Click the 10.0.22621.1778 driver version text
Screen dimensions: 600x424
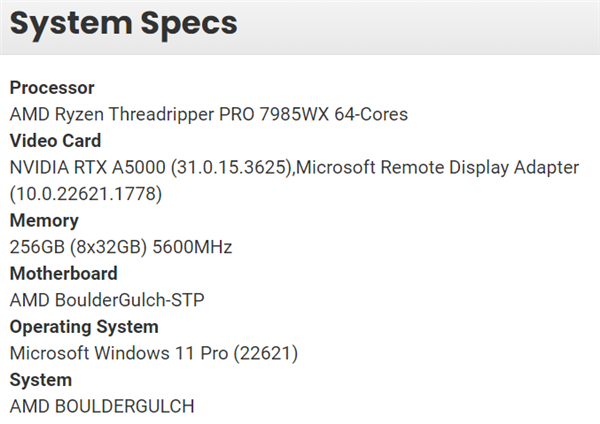pyautogui.click(x=86, y=194)
